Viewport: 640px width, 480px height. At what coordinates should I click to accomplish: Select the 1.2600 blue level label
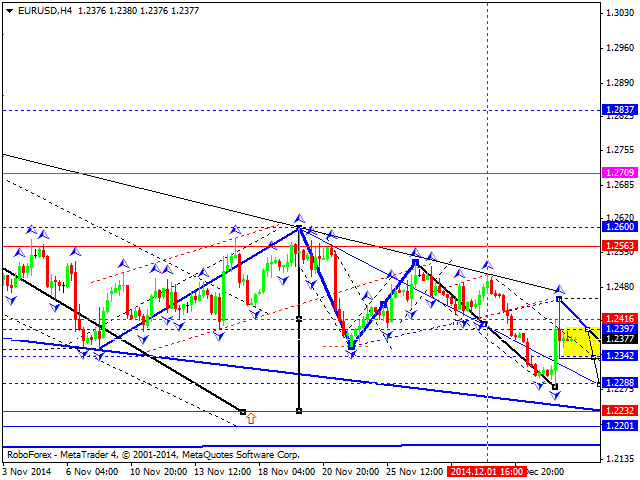tap(617, 227)
